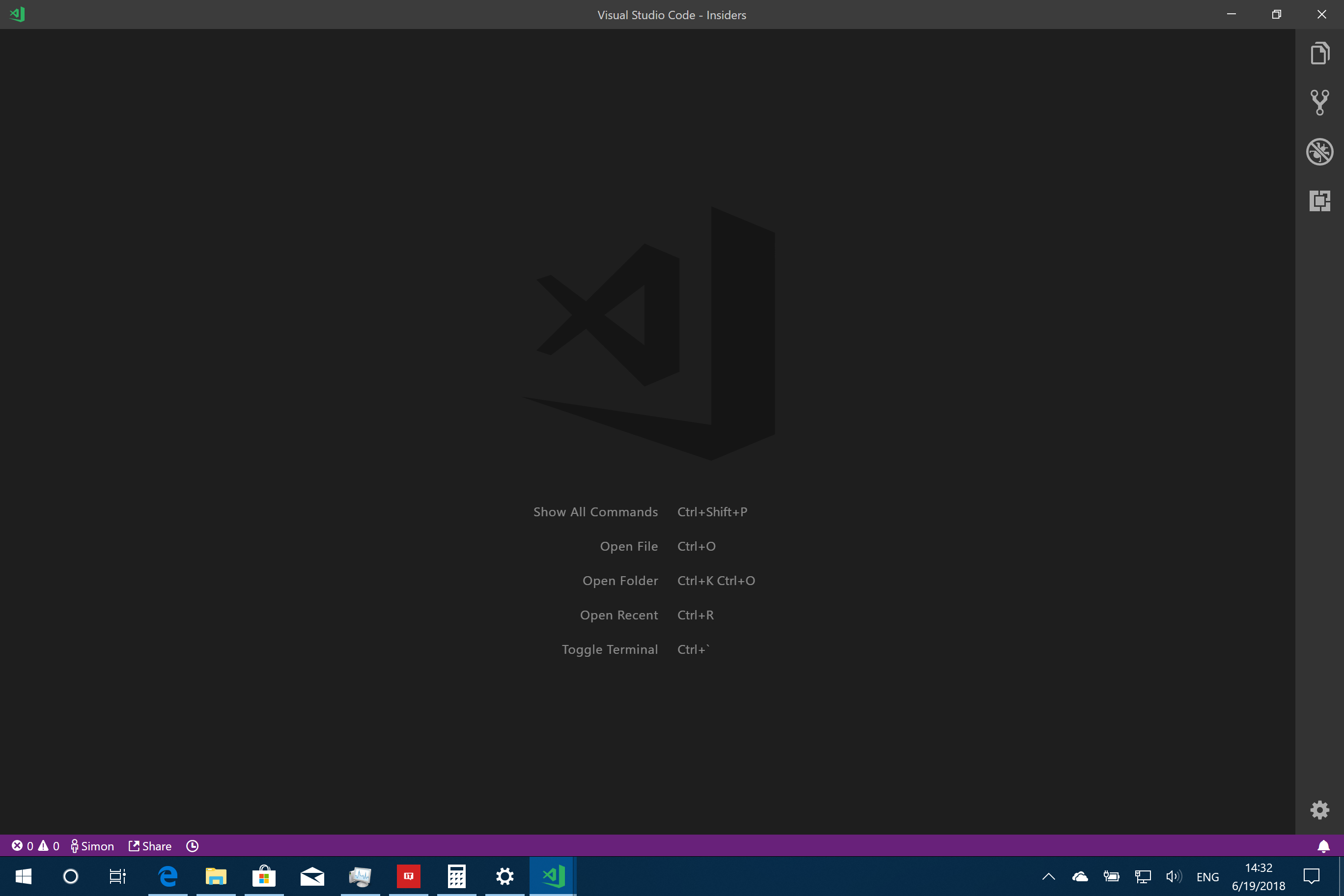
Task: Open the volume tray icon
Action: pos(1174,876)
